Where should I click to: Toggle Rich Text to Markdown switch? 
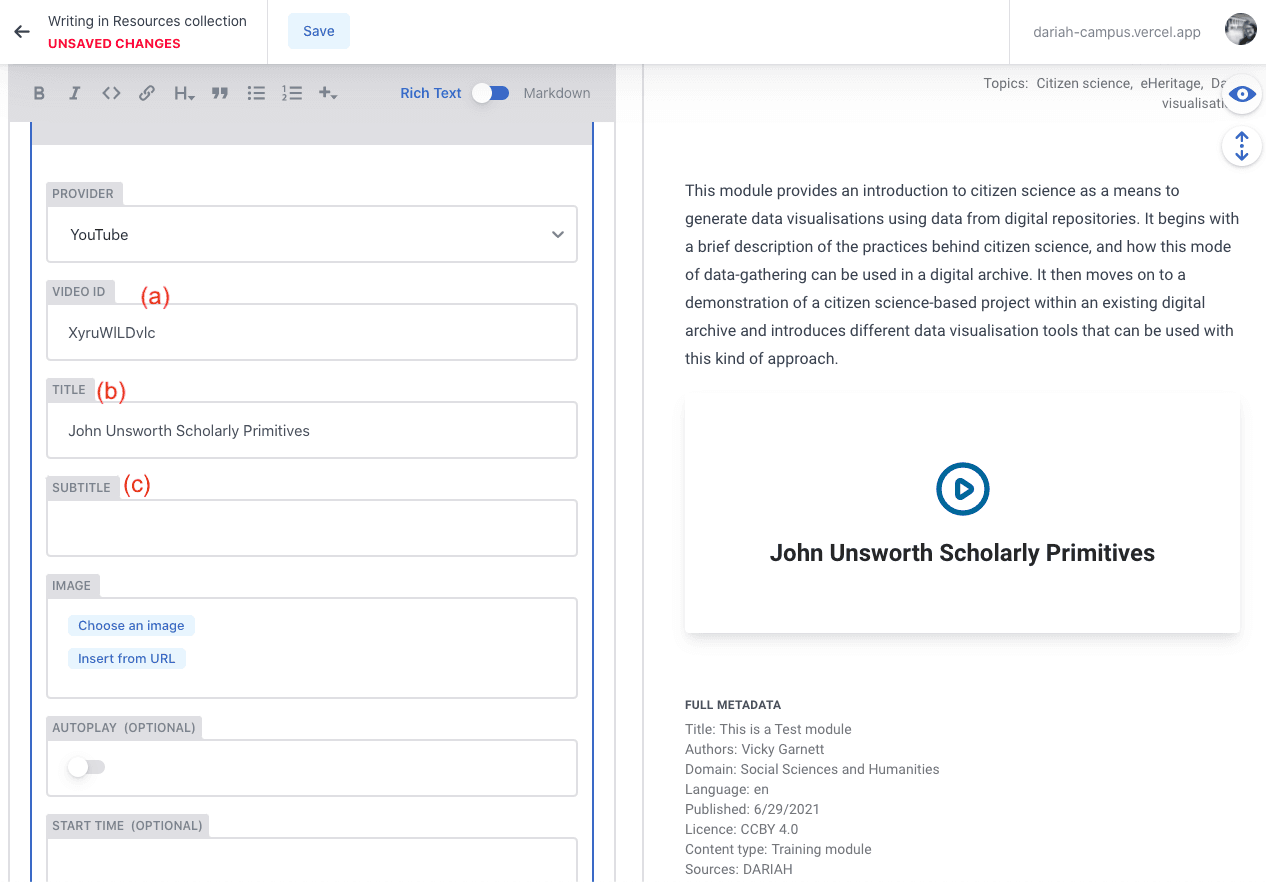(491, 93)
